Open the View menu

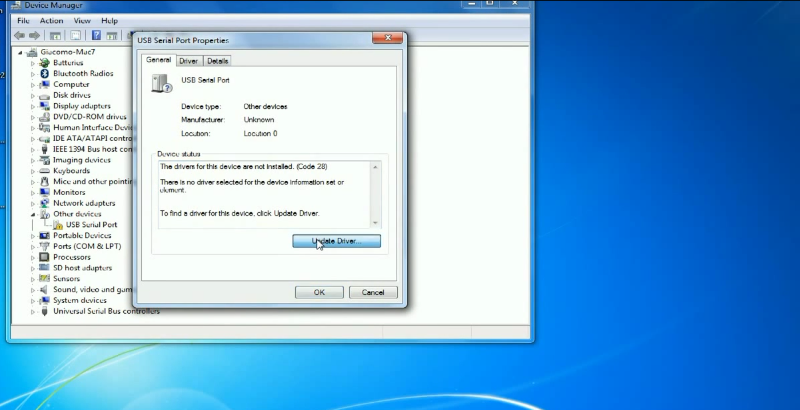(x=82, y=20)
